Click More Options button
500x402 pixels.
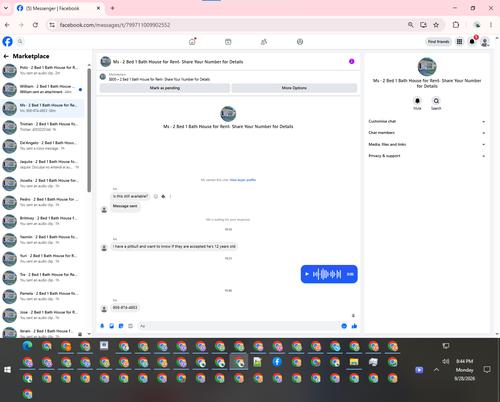(294, 88)
